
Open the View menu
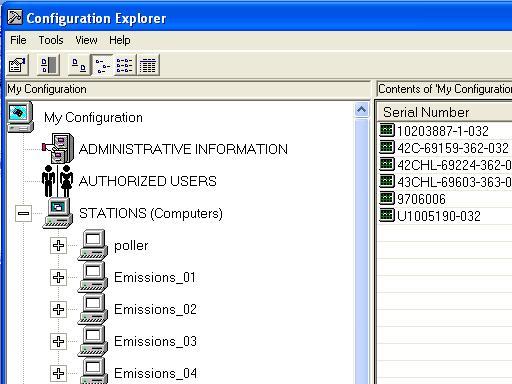(86, 40)
